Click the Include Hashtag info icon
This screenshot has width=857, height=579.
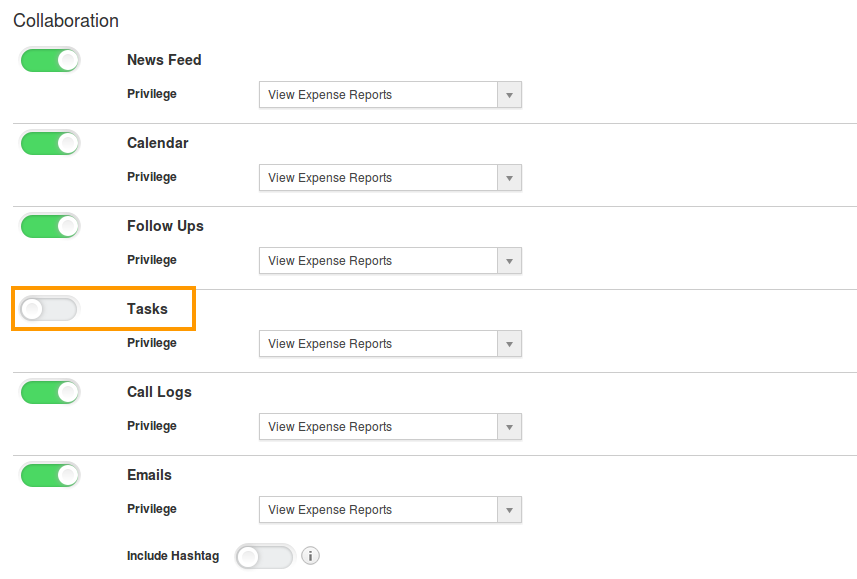(x=310, y=556)
